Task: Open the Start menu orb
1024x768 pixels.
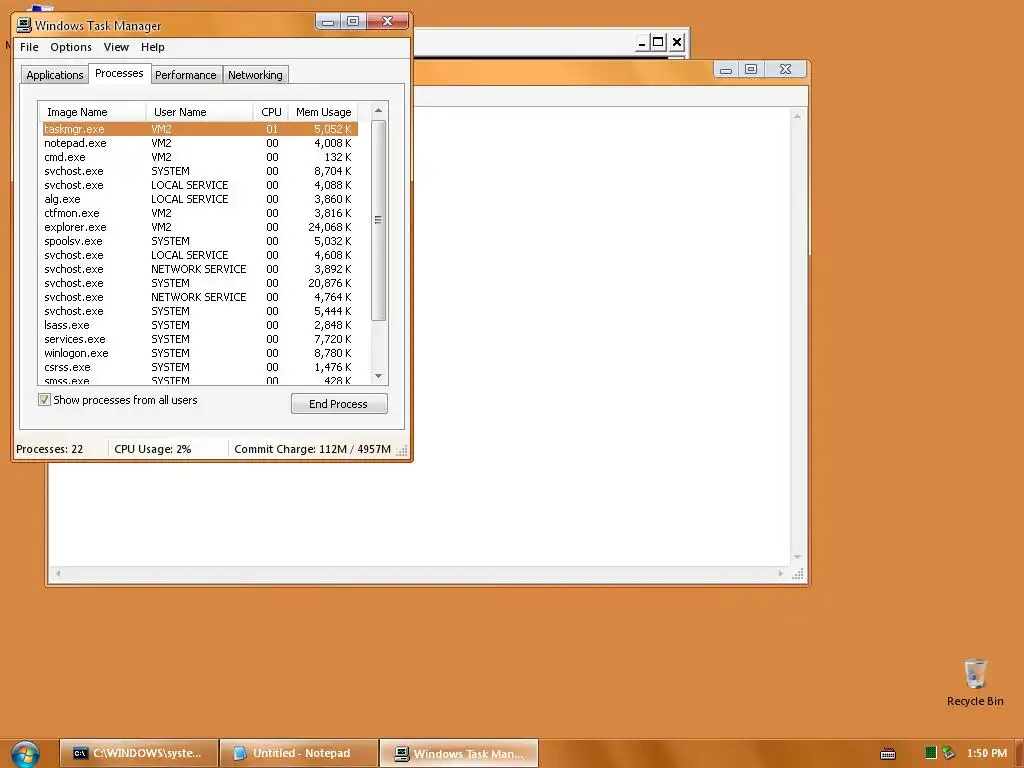Action: pyautogui.click(x=25, y=754)
